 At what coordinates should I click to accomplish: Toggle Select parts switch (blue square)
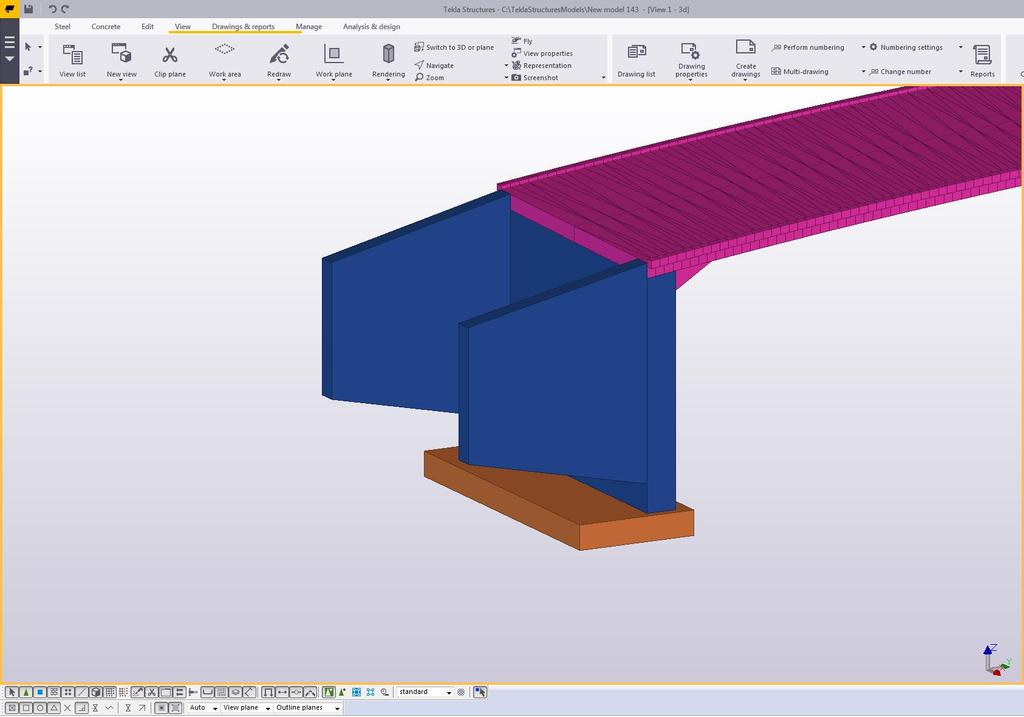pos(40,692)
